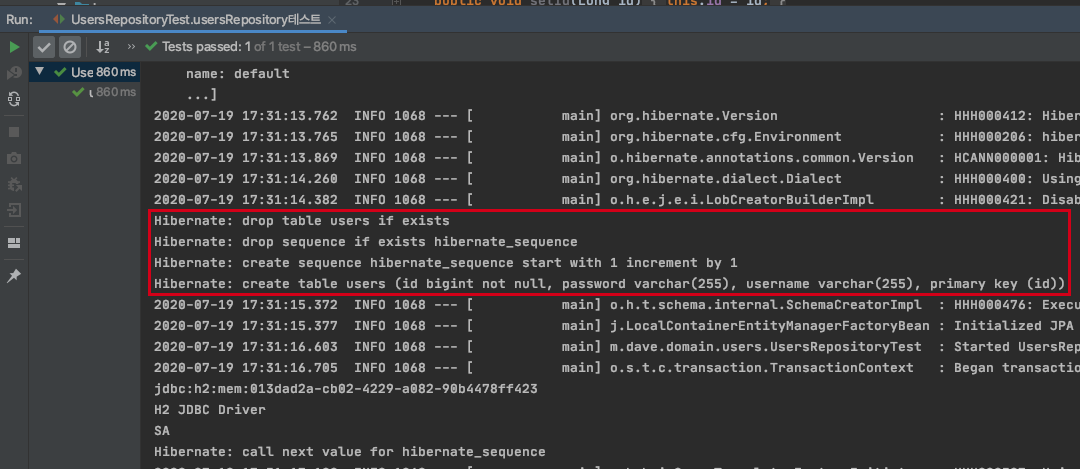Collapse the root test node arrow
The image size is (1080, 469).
(x=39, y=72)
